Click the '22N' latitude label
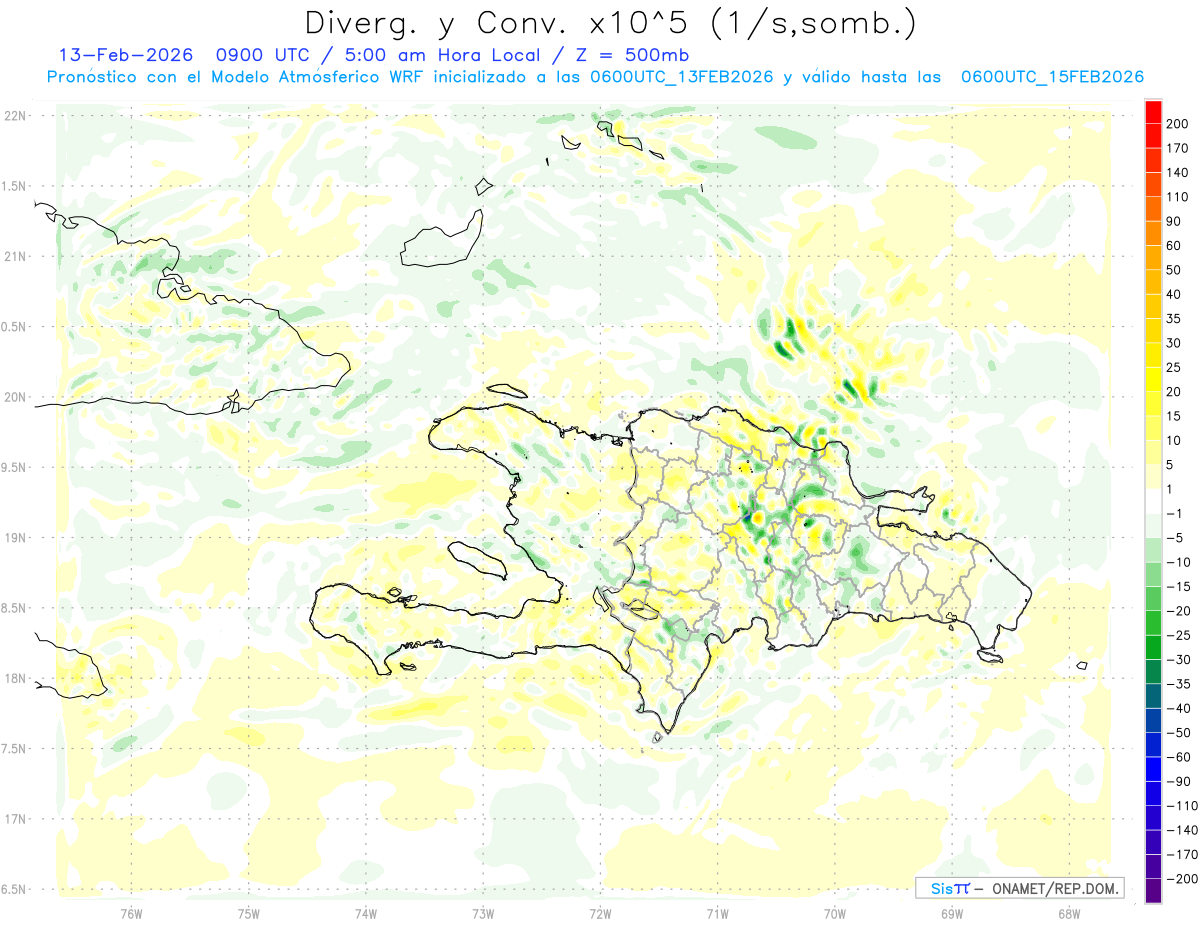This screenshot has width=1200, height=927. [x=15, y=116]
